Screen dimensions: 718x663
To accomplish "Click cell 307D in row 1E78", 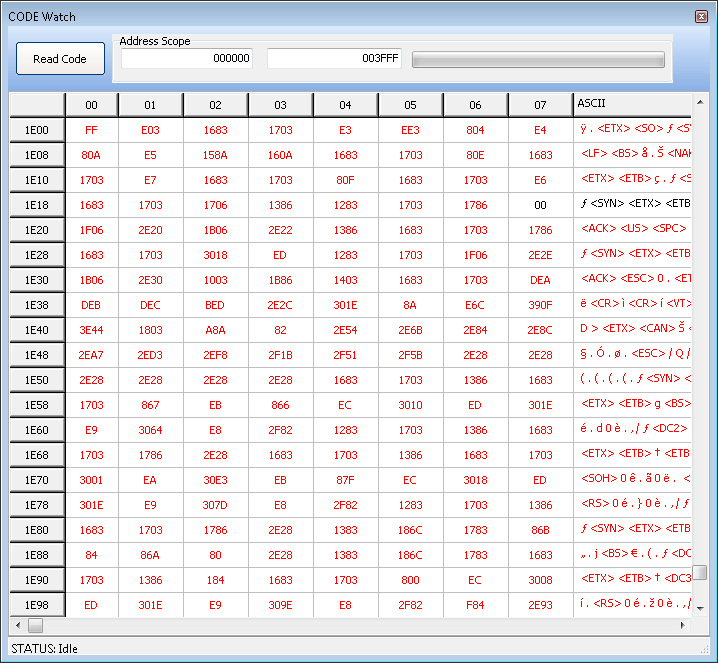I will click(x=215, y=505).
